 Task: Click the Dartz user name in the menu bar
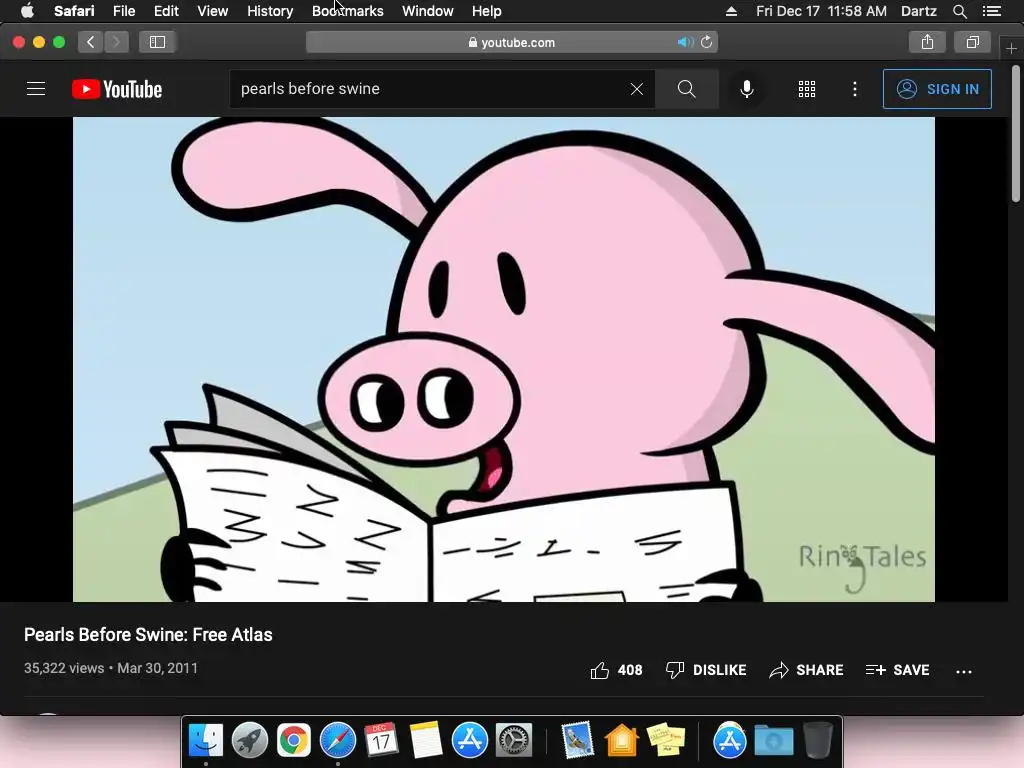click(x=919, y=11)
